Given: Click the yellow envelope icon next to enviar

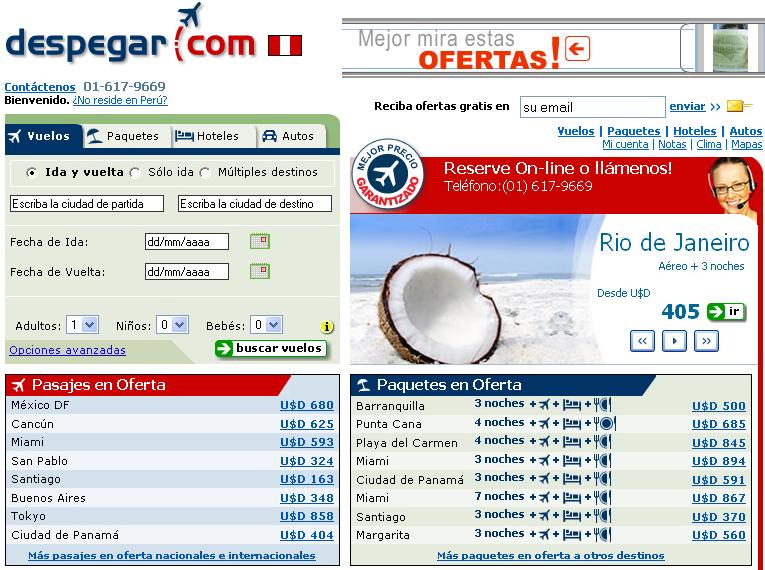Looking at the screenshot, I should pos(739,106).
